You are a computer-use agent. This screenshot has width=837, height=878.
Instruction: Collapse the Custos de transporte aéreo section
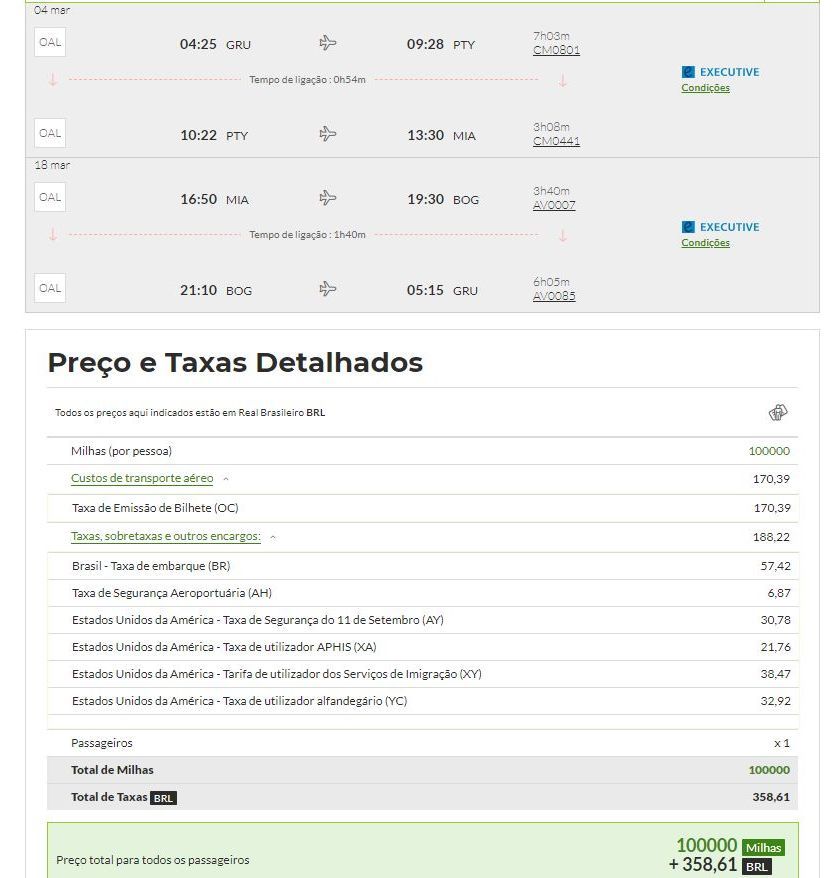click(x=142, y=478)
